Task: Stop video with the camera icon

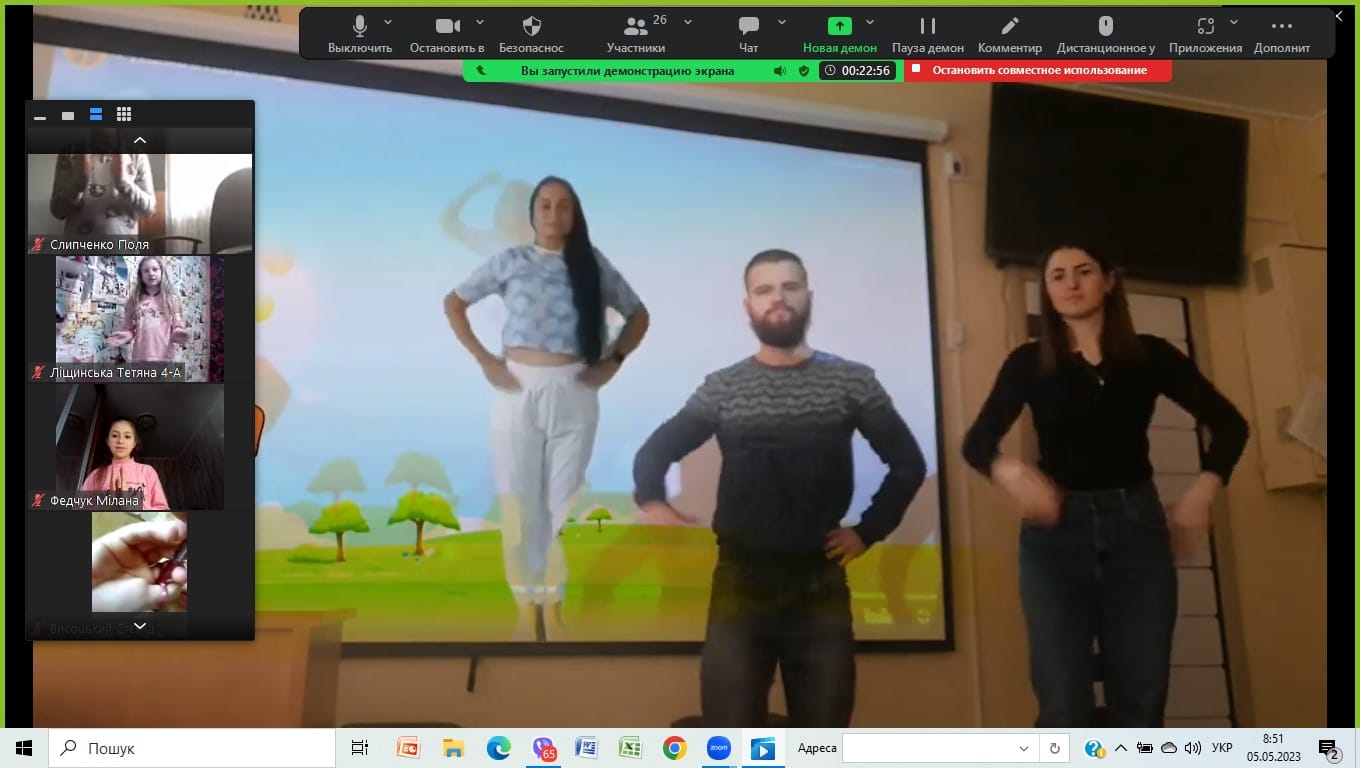Action: click(x=447, y=26)
